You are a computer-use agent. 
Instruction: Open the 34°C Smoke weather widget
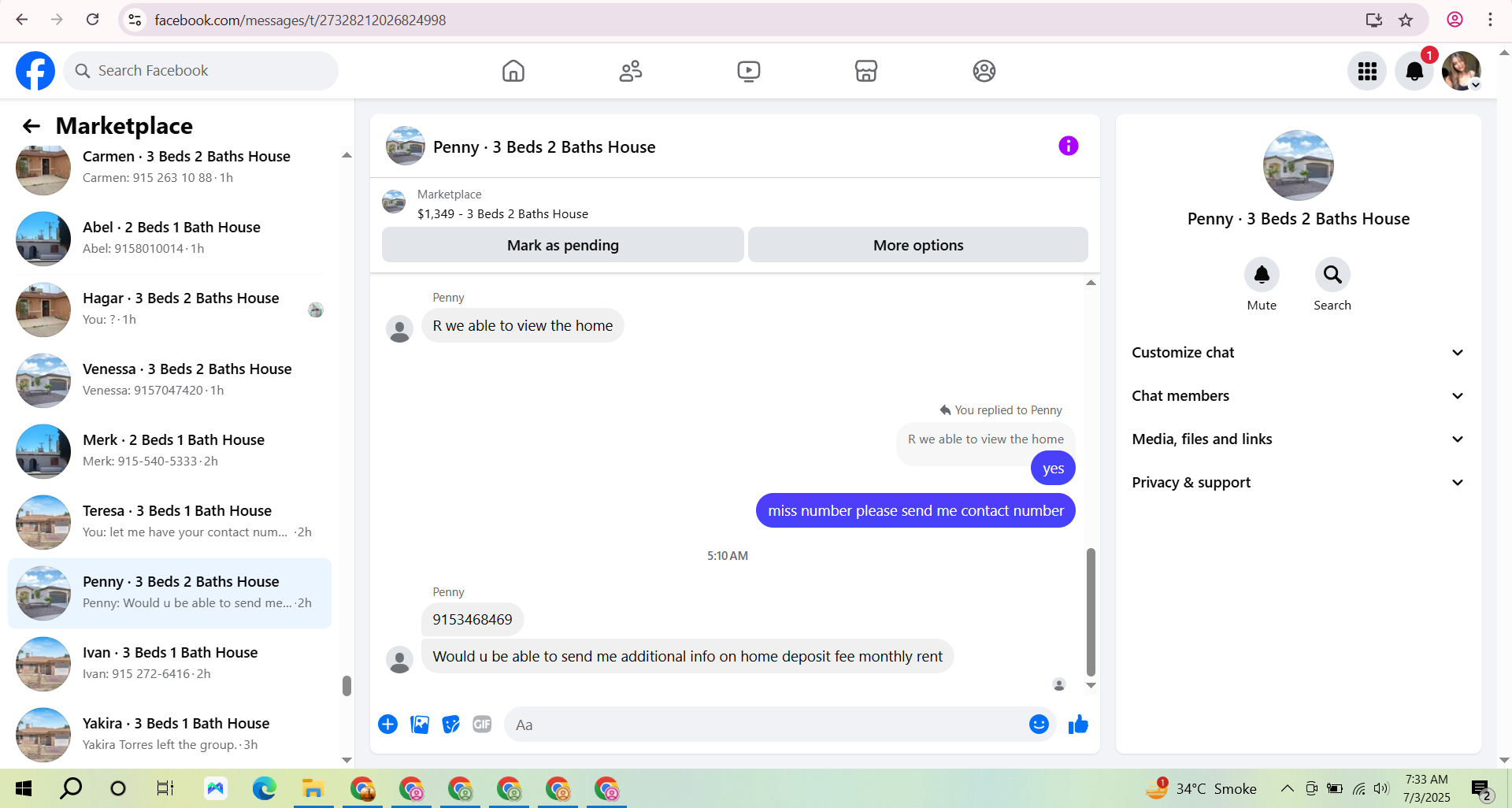[x=1202, y=788]
